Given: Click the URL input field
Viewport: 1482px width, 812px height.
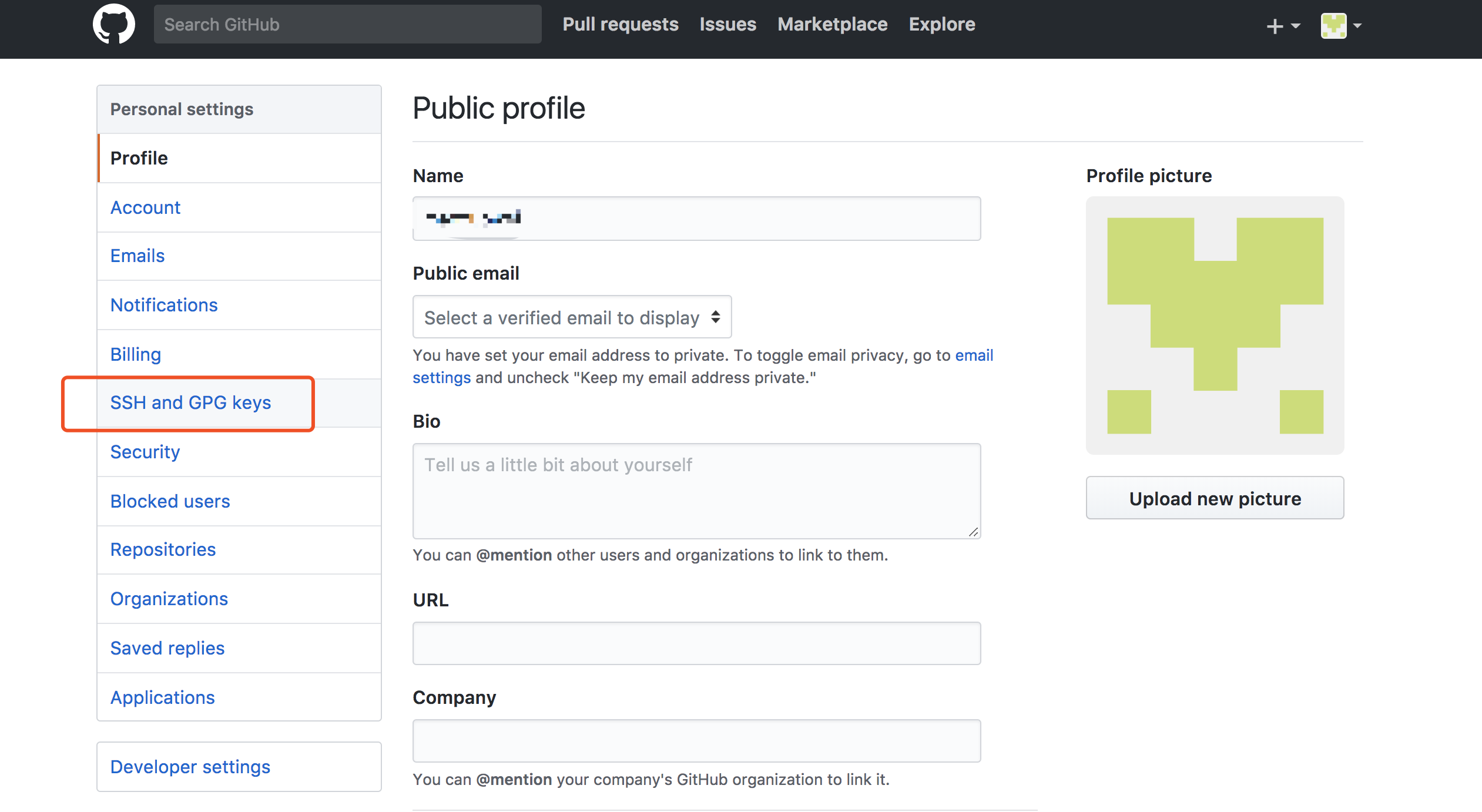Looking at the screenshot, I should click(x=696, y=643).
